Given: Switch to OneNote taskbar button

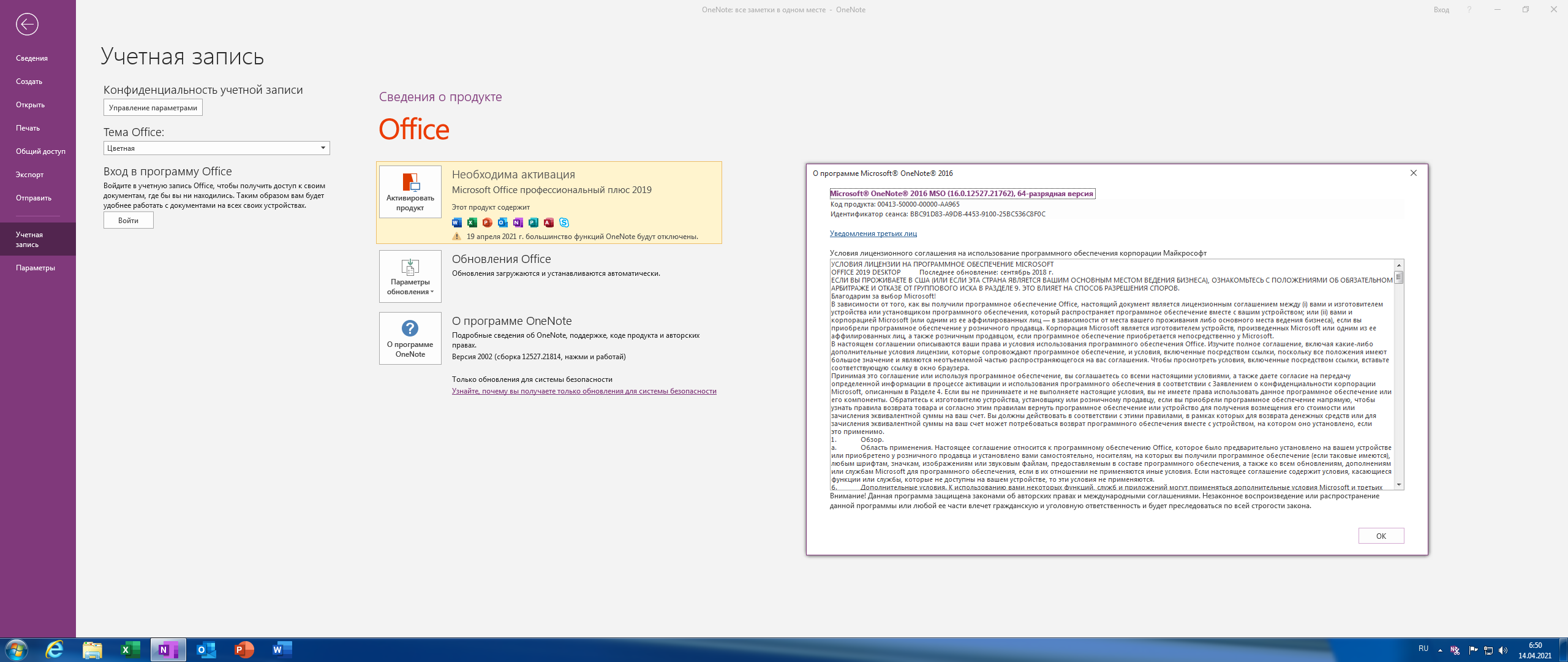Looking at the screenshot, I should pyautogui.click(x=168, y=650).
